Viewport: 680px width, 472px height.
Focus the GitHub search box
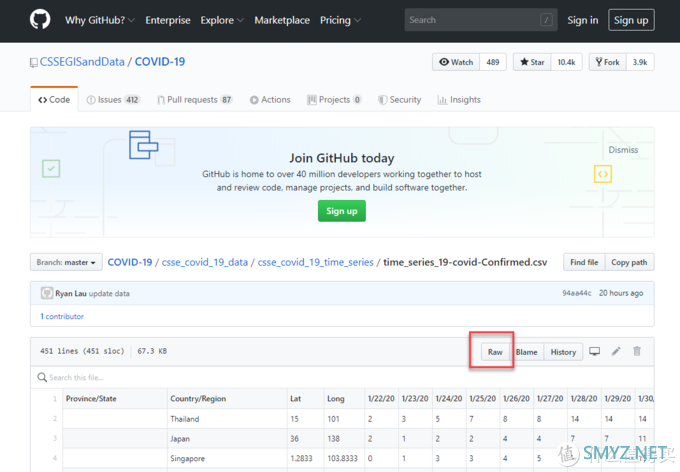pyautogui.click(x=481, y=20)
